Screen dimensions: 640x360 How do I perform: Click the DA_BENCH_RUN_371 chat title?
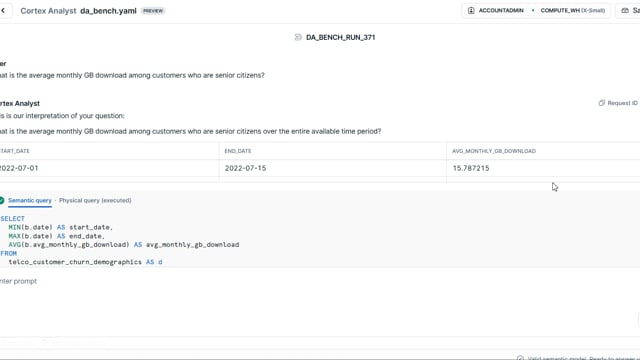340,37
